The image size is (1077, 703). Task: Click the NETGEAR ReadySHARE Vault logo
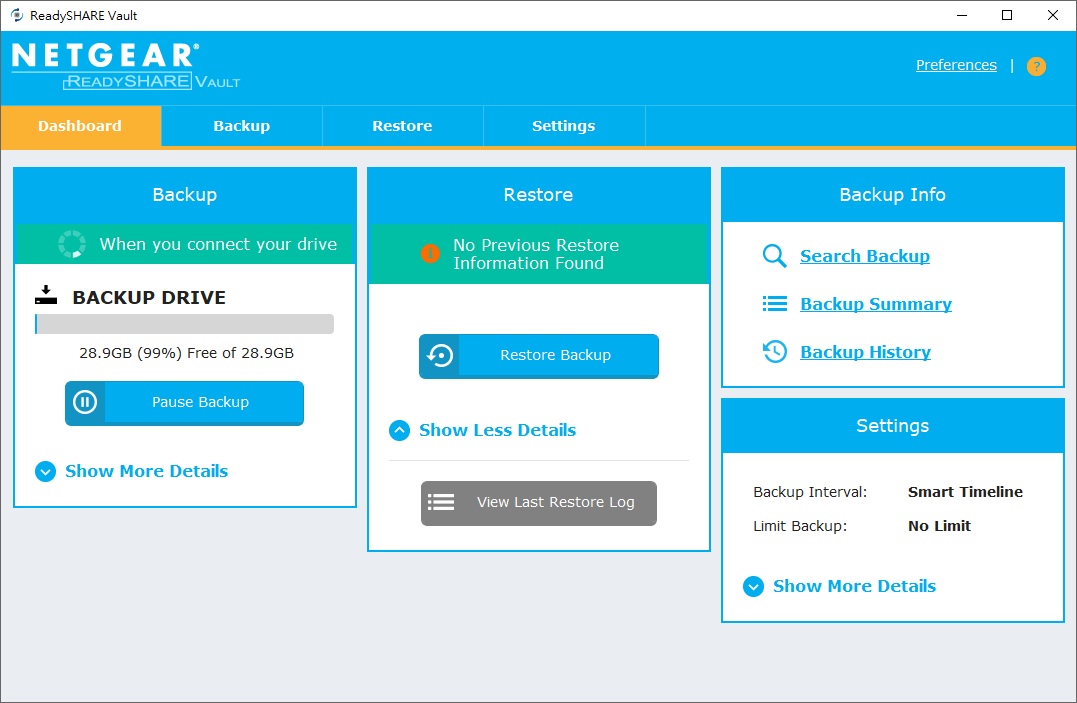pos(126,66)
